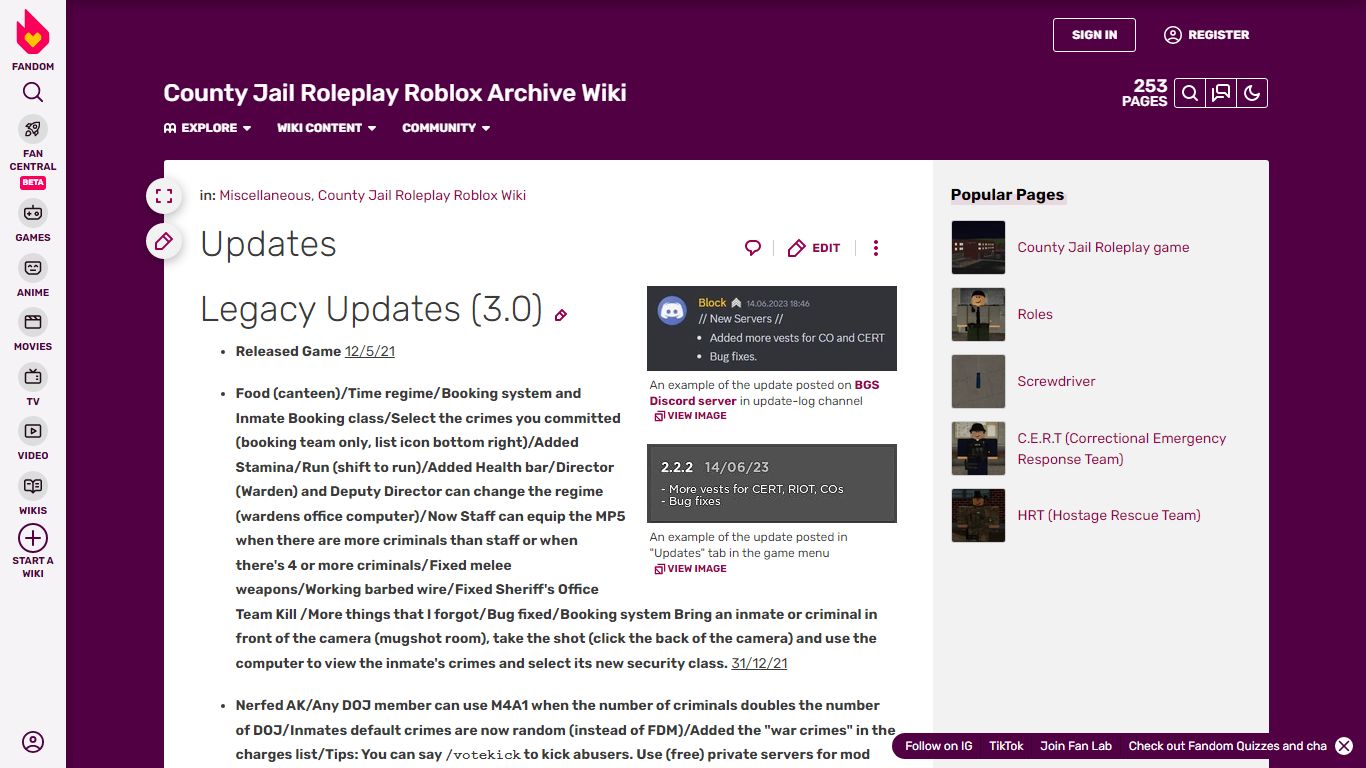Click the floating pencil edit icon
Screen dimensions: 1366x768
pyautogui.click(x=164, y=241)
